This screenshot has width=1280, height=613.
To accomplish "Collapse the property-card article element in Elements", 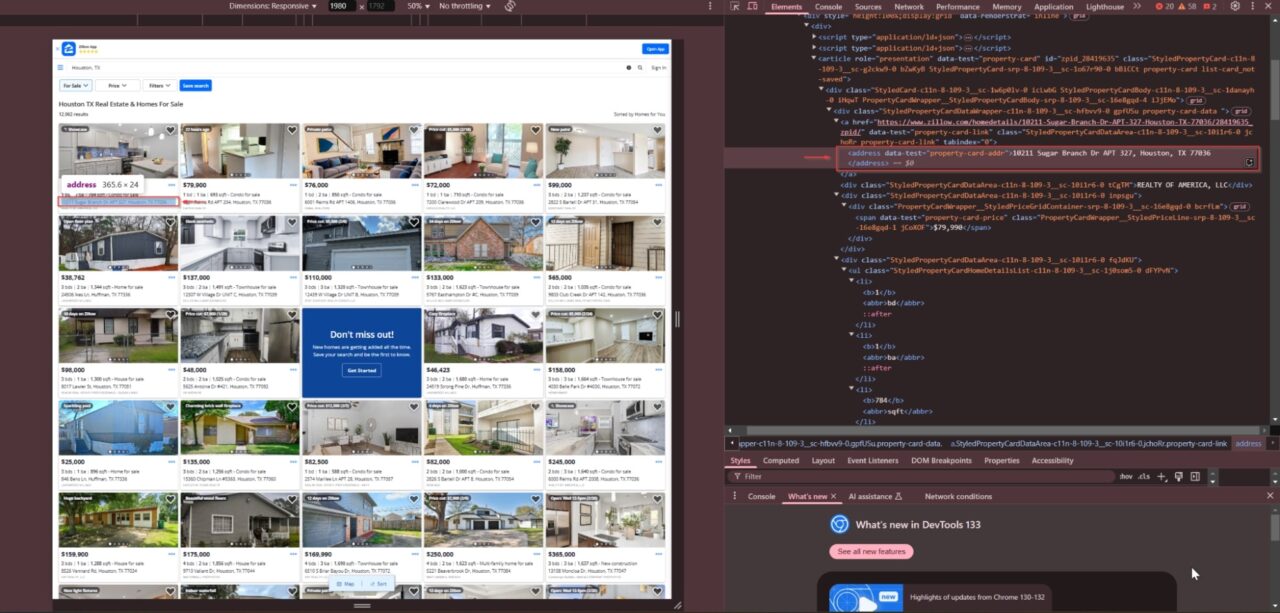I will (x=812, y=58).
